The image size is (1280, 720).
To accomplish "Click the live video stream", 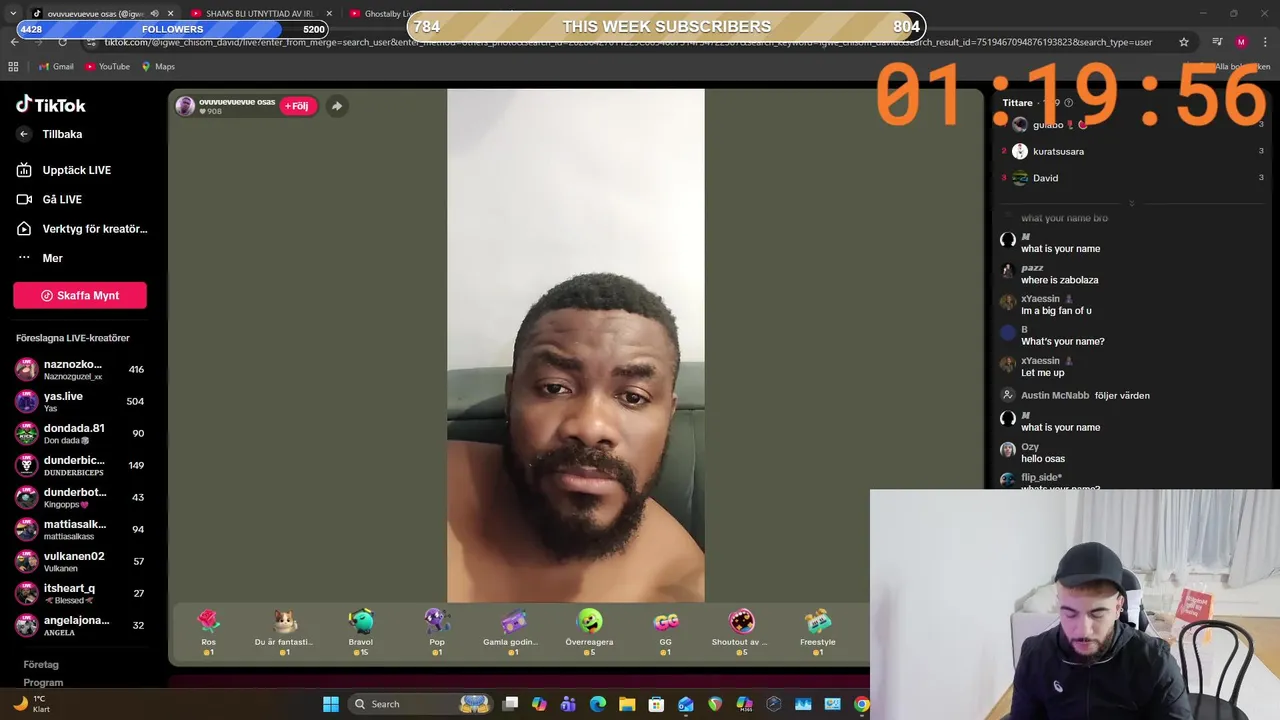I will click(x=576, y=346).
